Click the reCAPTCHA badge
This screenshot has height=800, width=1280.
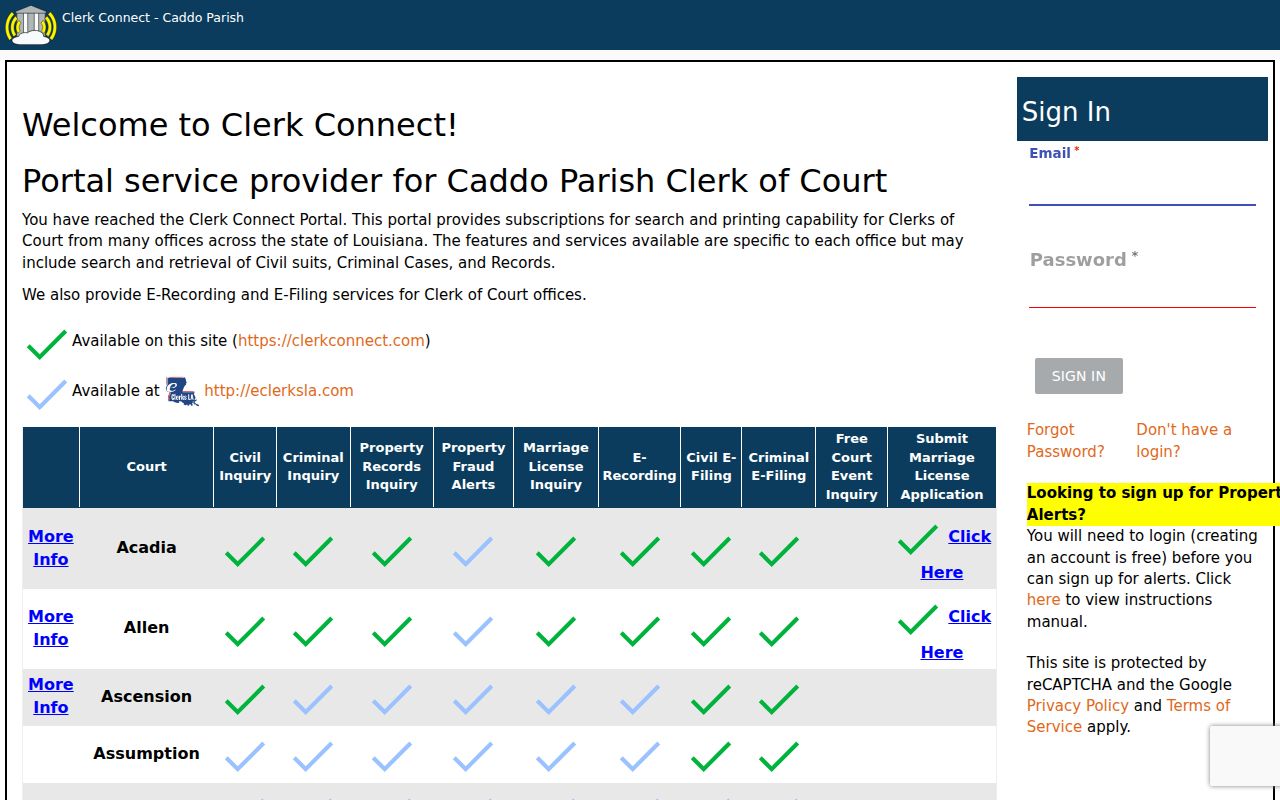1245,756
